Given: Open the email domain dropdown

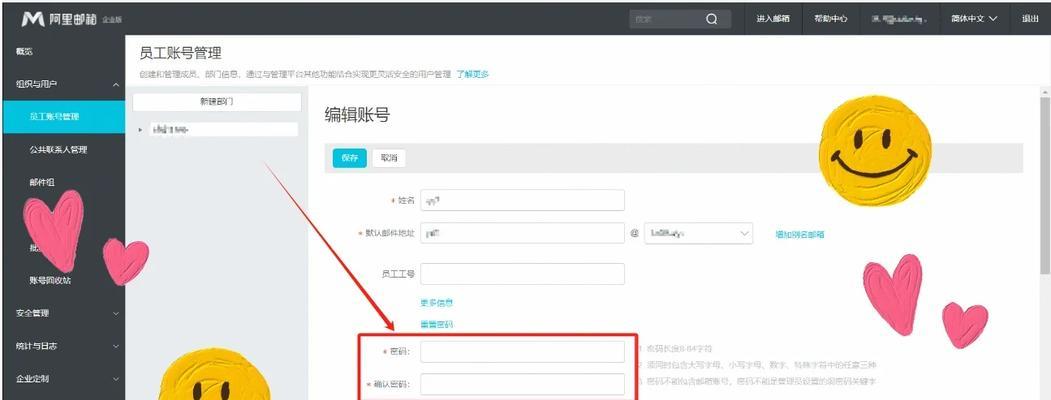Looking at the screenshot, I should point(698,233).
